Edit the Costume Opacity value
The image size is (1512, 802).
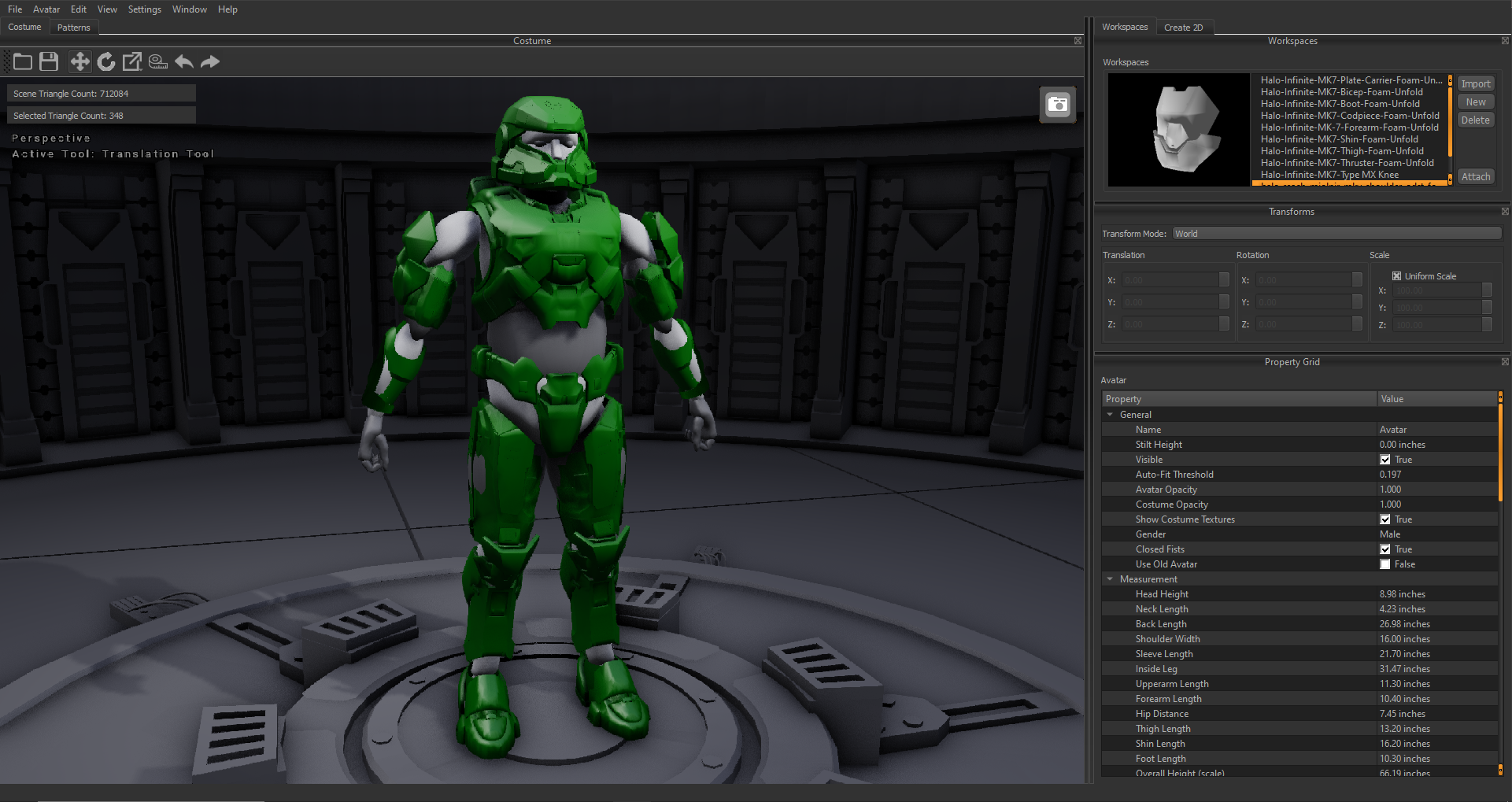(1438, 504)
